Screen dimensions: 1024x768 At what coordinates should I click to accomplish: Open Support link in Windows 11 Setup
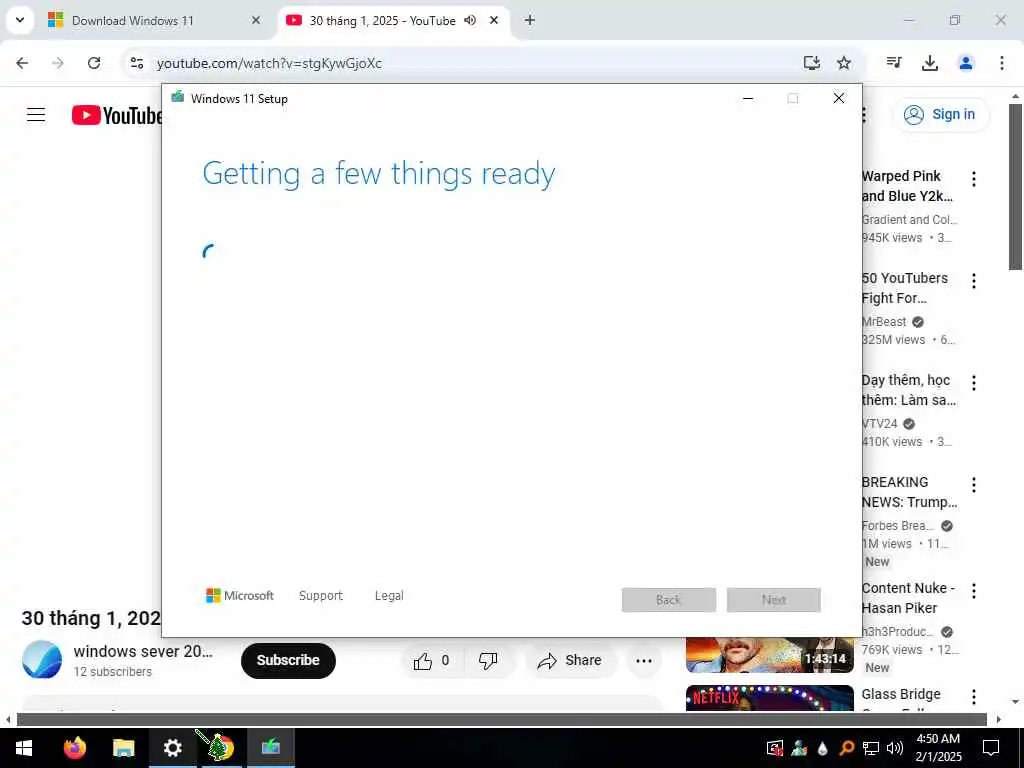[321, 596]
